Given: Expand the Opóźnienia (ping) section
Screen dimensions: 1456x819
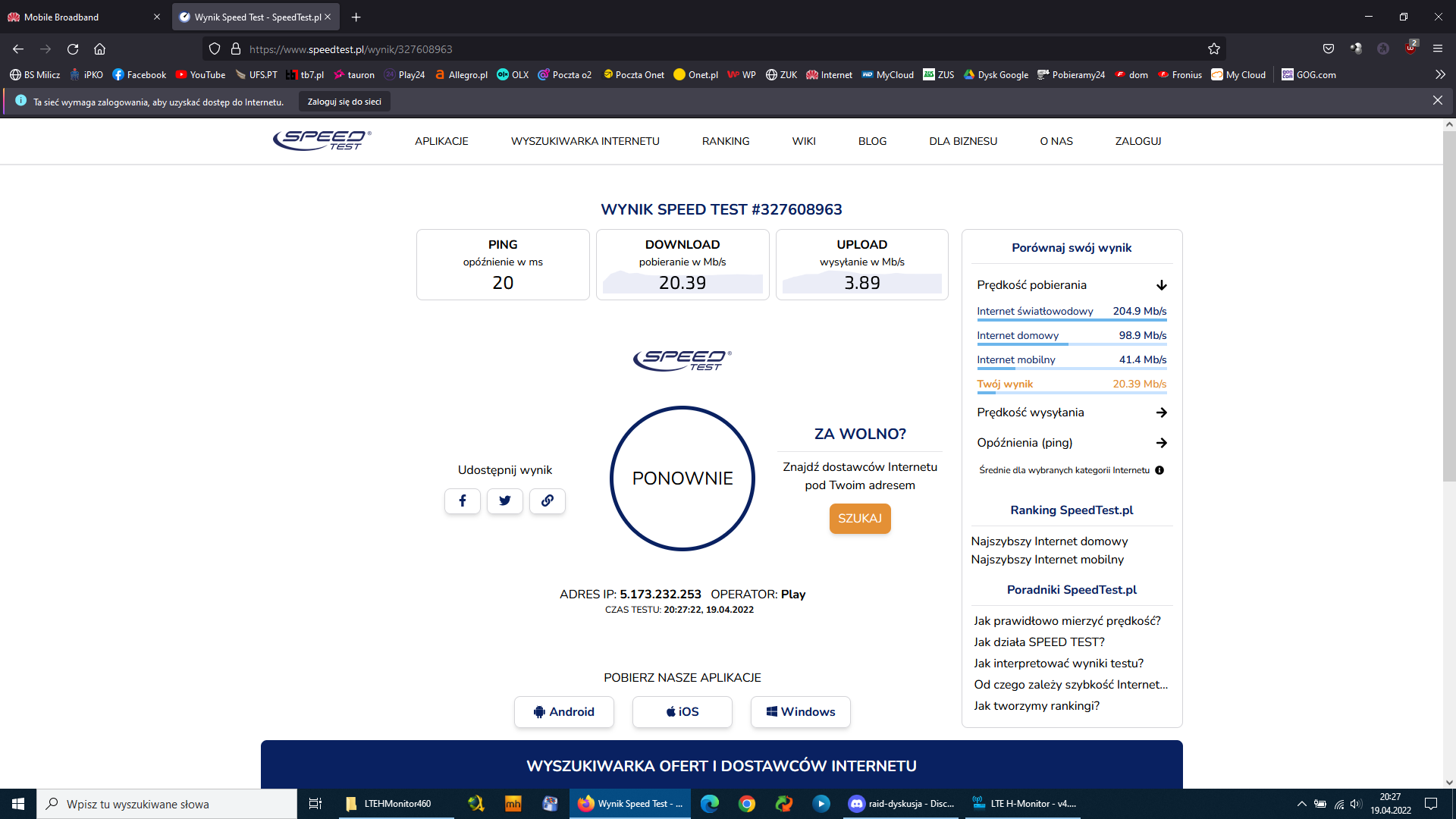Looking at the screenshot, I should coord(1072,443).
